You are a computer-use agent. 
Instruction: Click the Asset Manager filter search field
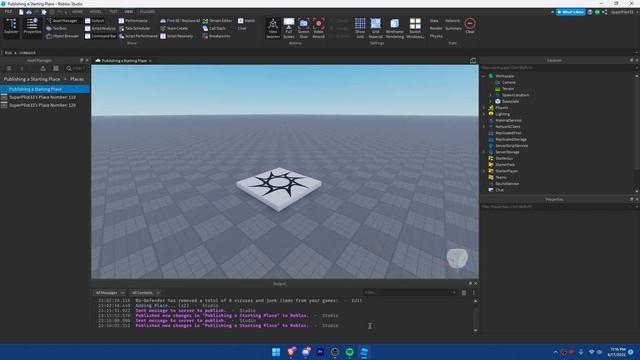coord(76,68)
